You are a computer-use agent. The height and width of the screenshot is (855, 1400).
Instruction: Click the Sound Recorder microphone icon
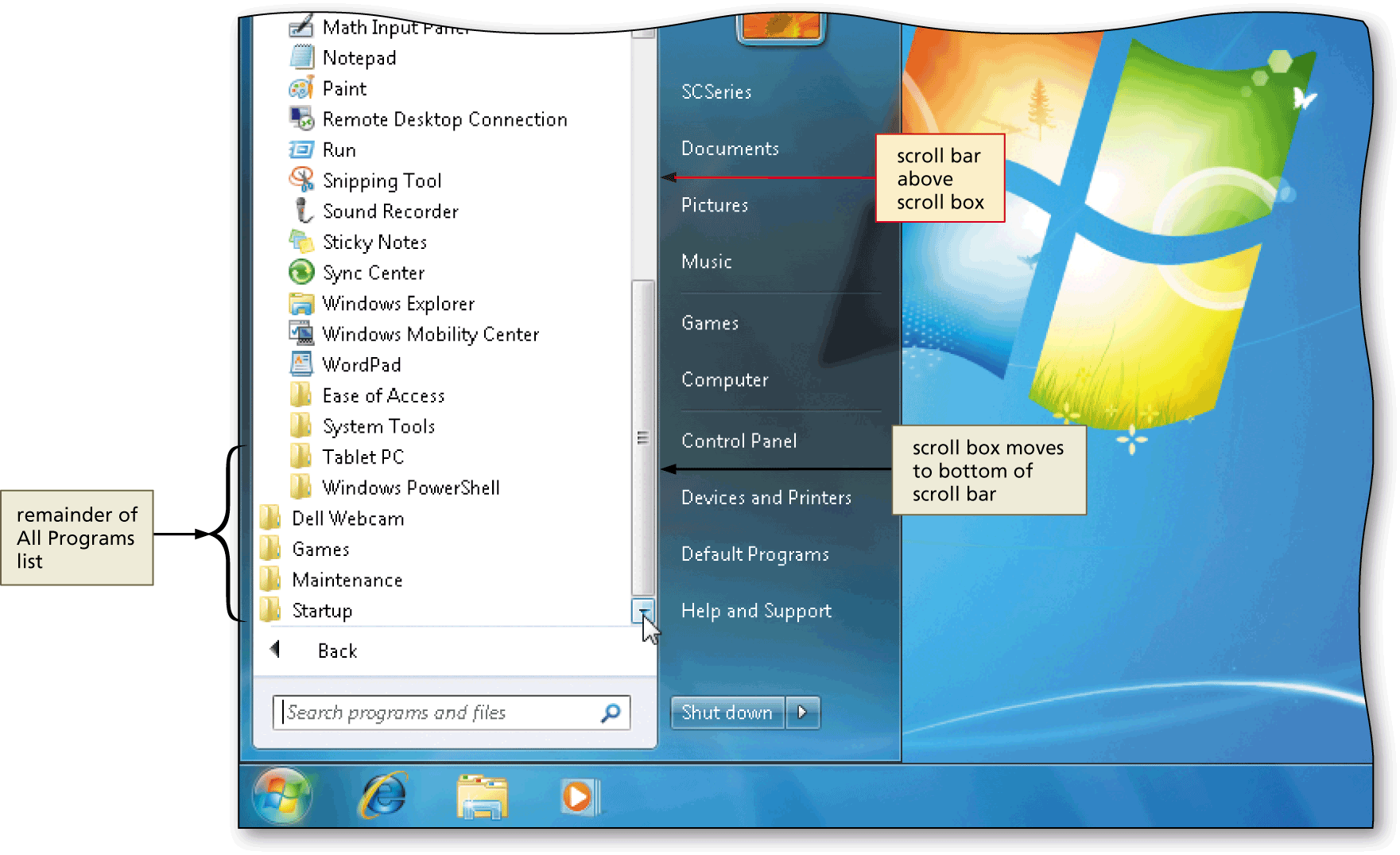coord(303,211)
